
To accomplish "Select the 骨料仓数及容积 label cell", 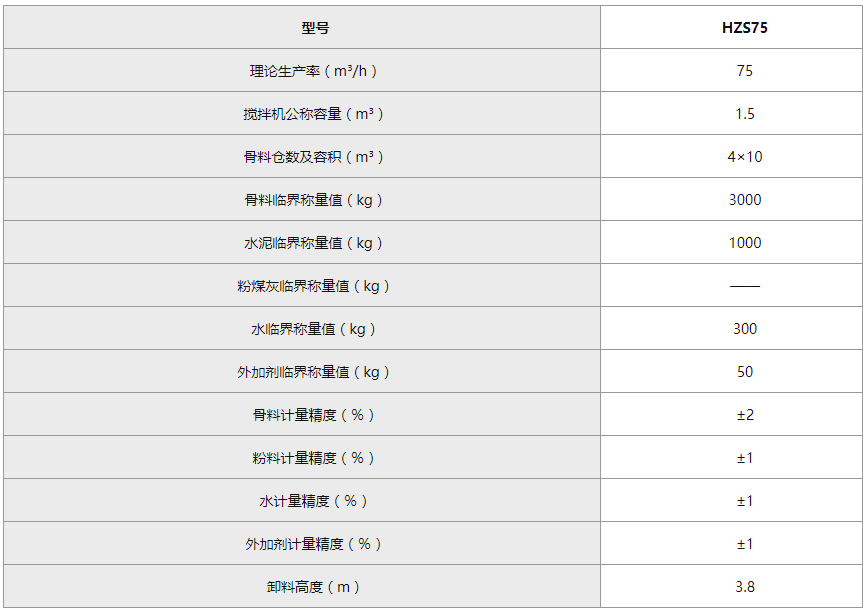I will (314, 157).
